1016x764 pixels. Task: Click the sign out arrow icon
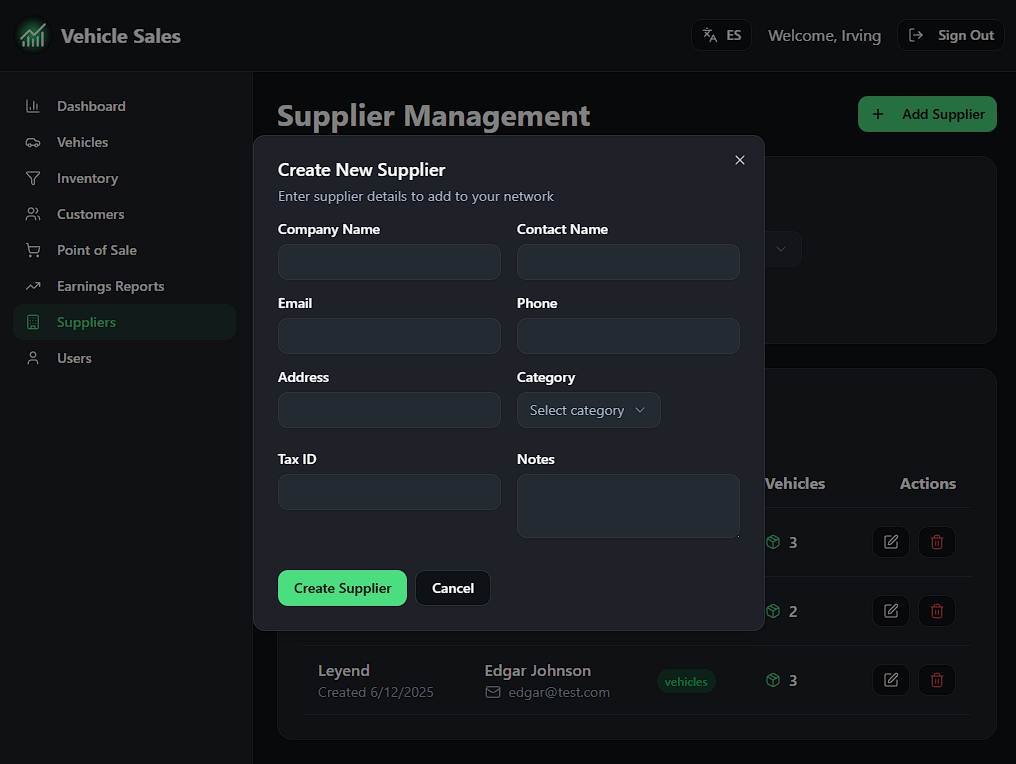[x=916, y=35]
